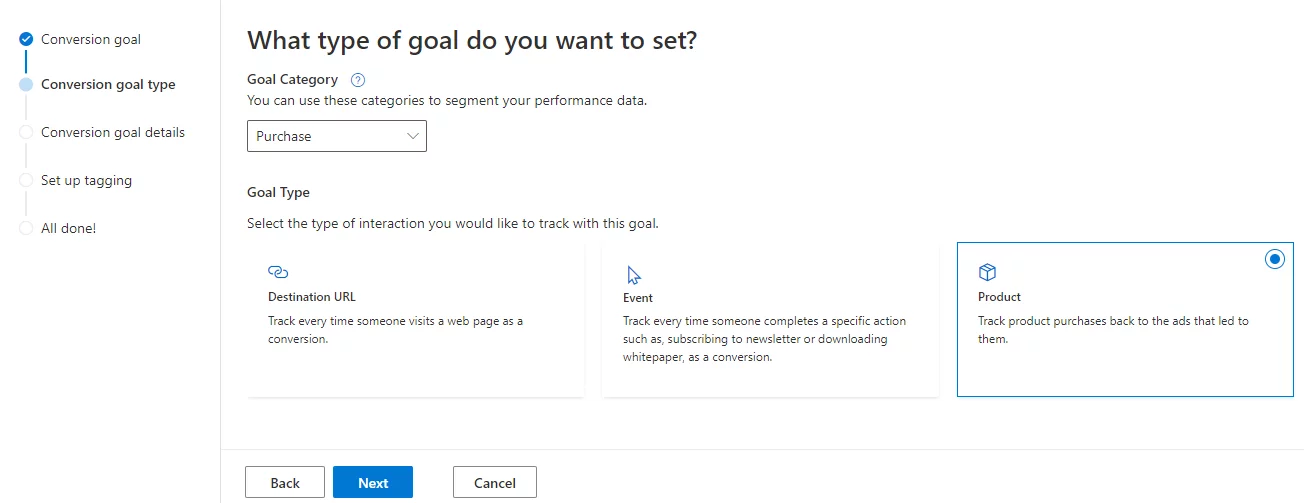1304x503 pixels.
Task: Choose the Destination URL goal type card
Action: click(415, 320)
